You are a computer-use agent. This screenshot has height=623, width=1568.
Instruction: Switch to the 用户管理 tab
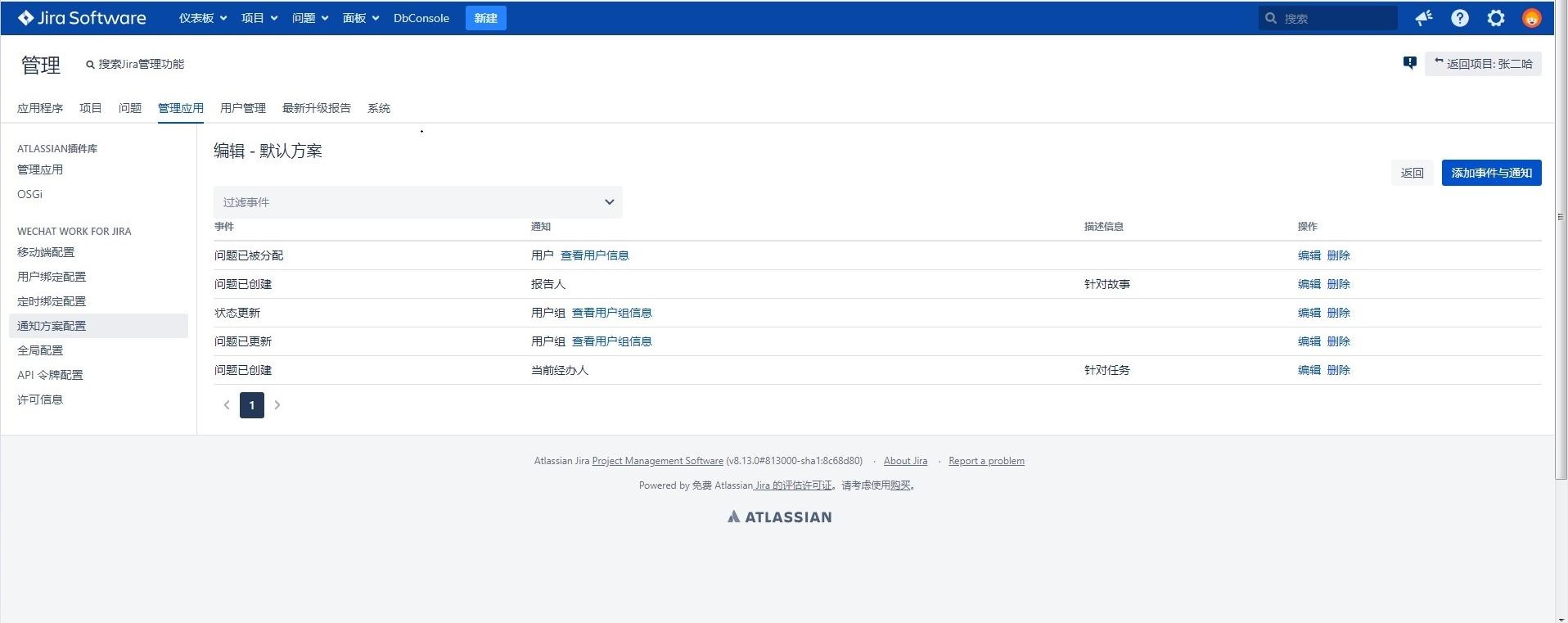(x=243, y=108)
